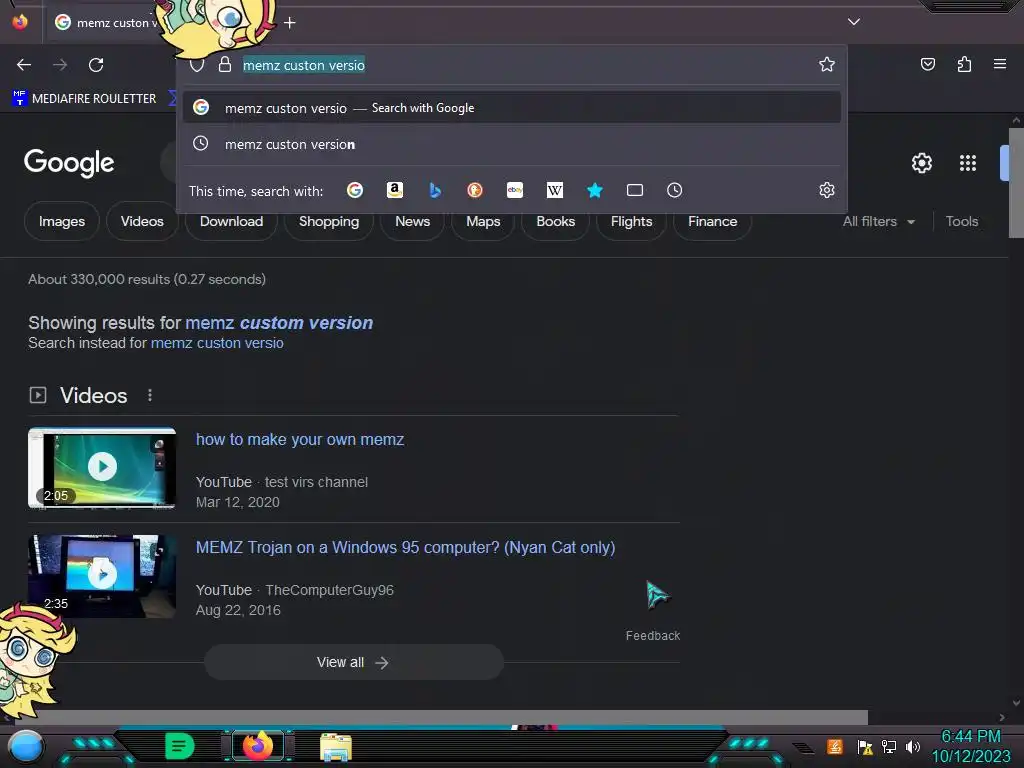Search open tabs with the tab icon
Screen dimensions: 1024x768
635,190
